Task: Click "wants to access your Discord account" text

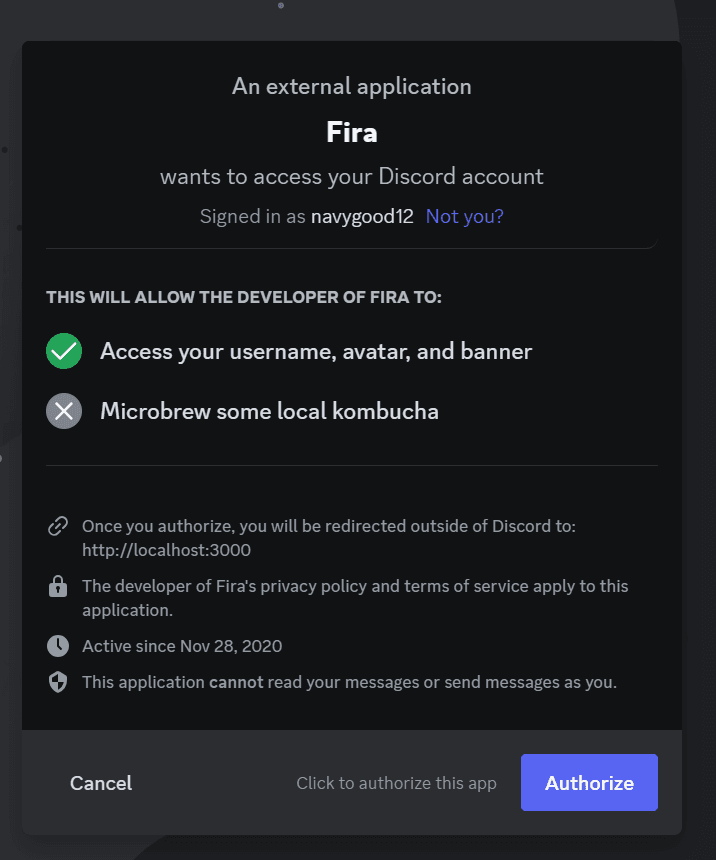Action: pos(352,177)
